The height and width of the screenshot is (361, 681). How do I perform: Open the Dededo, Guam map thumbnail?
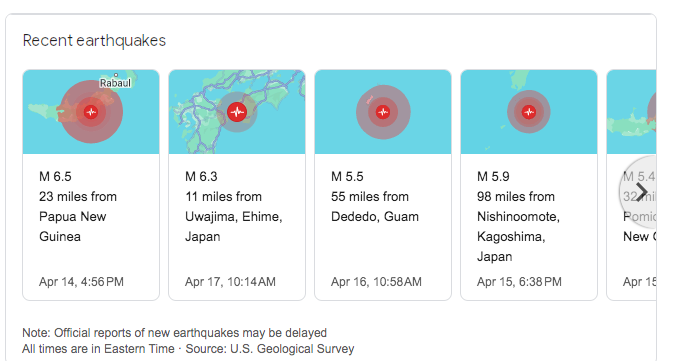click(383, 112)
